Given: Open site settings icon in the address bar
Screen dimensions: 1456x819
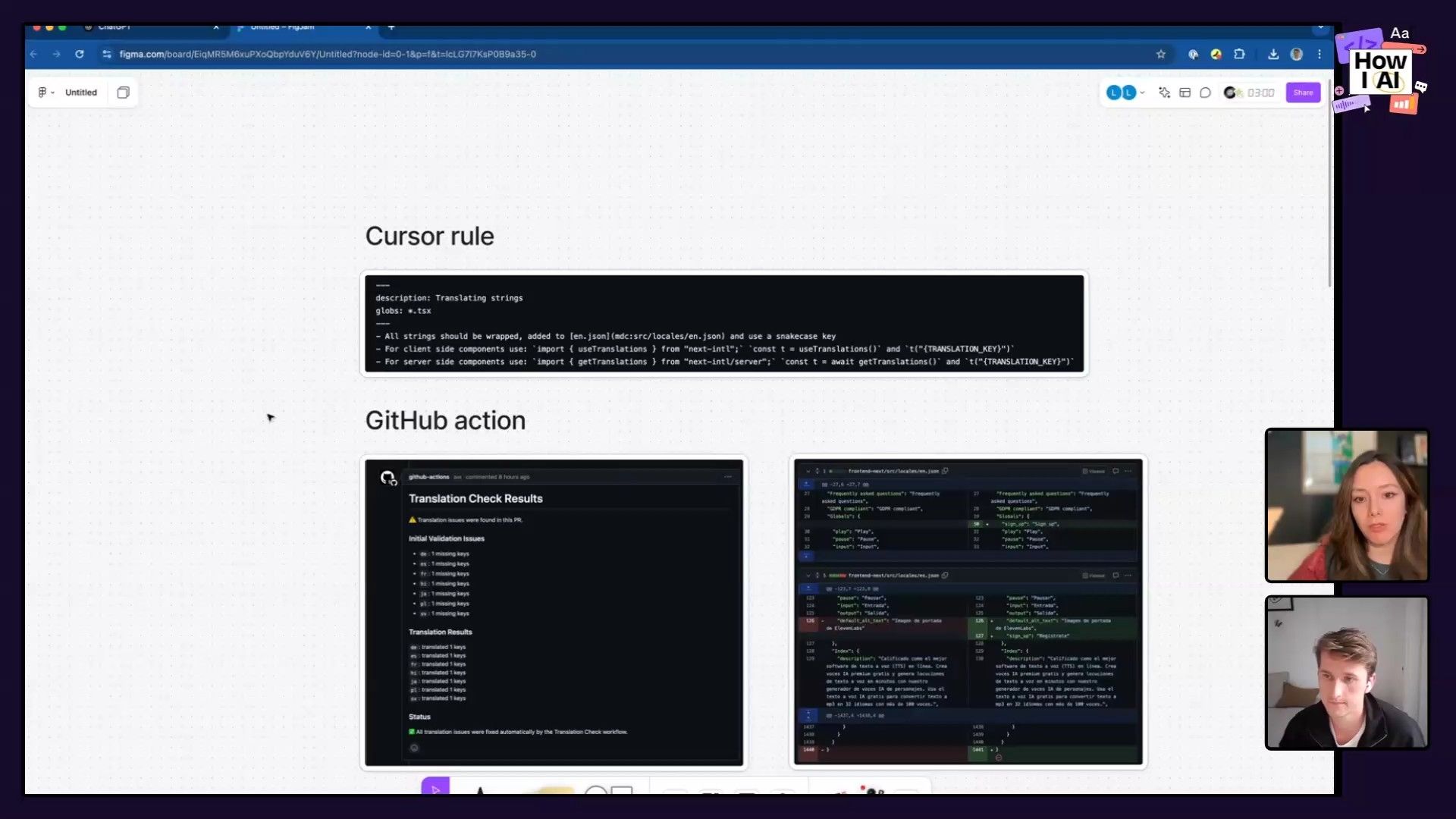Looking at the screenshot, I should coord(106,54).
